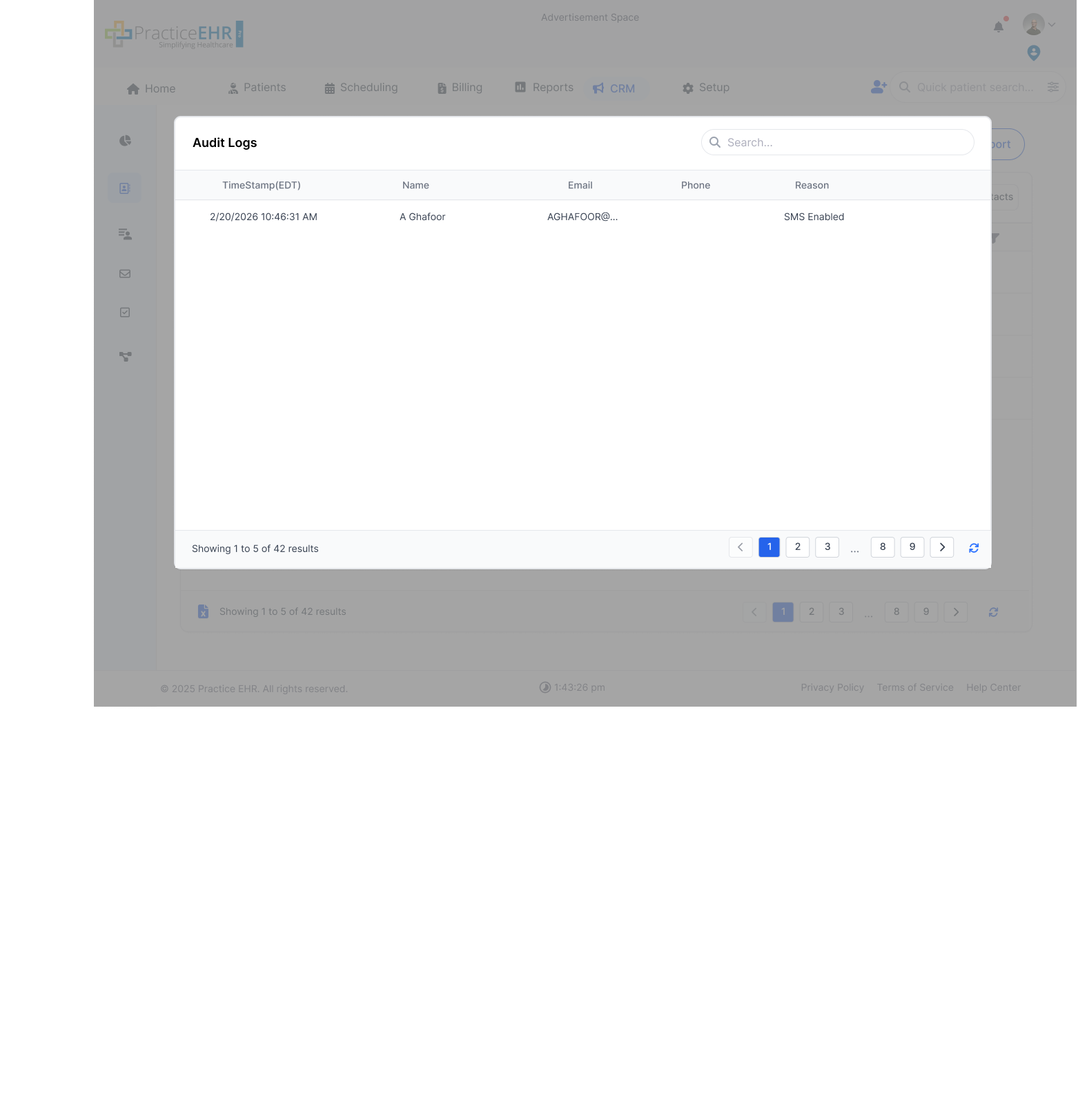Go to page 9 in Audit Logs
Image resolution: width=1078 pixels, height=1120 pixels.
coord(912,547)
